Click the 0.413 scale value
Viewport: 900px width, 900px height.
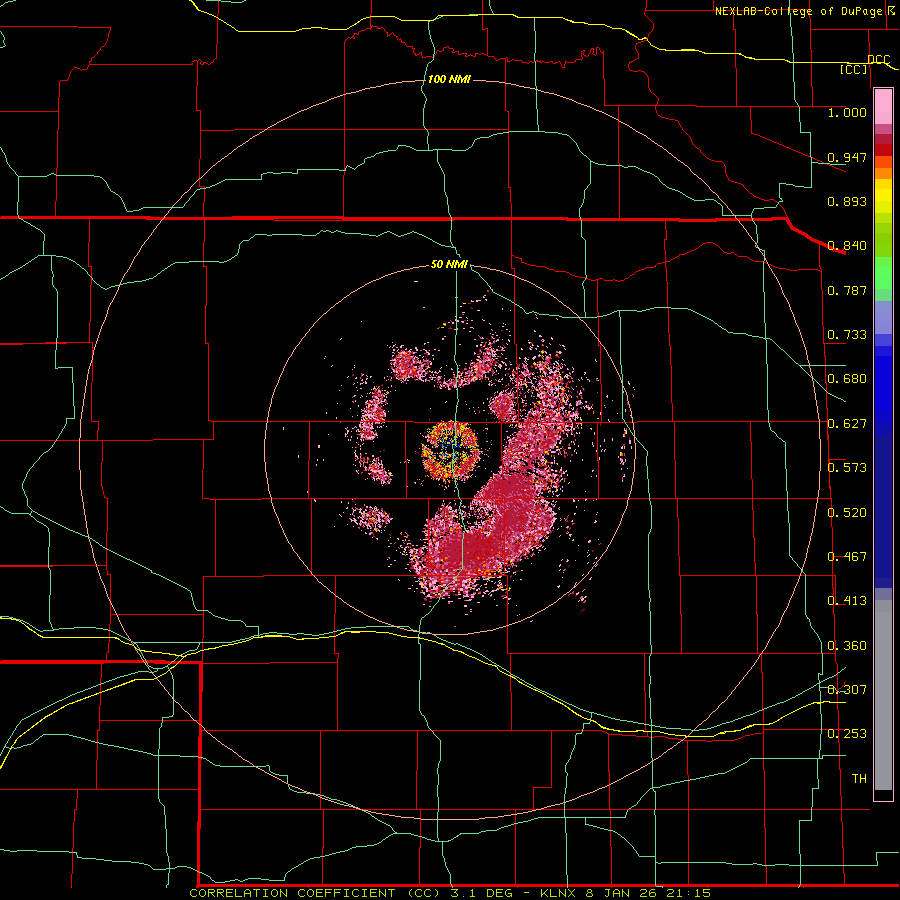tap(847, 601)
